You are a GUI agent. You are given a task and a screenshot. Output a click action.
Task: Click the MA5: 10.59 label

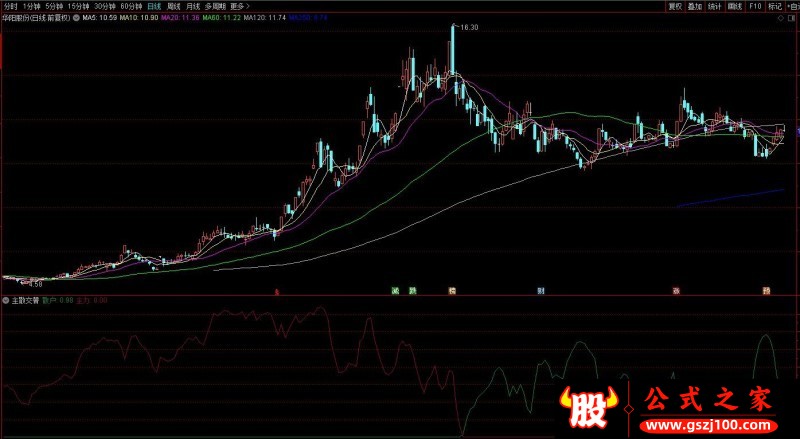pyautogui.click(x=100, y=18)
